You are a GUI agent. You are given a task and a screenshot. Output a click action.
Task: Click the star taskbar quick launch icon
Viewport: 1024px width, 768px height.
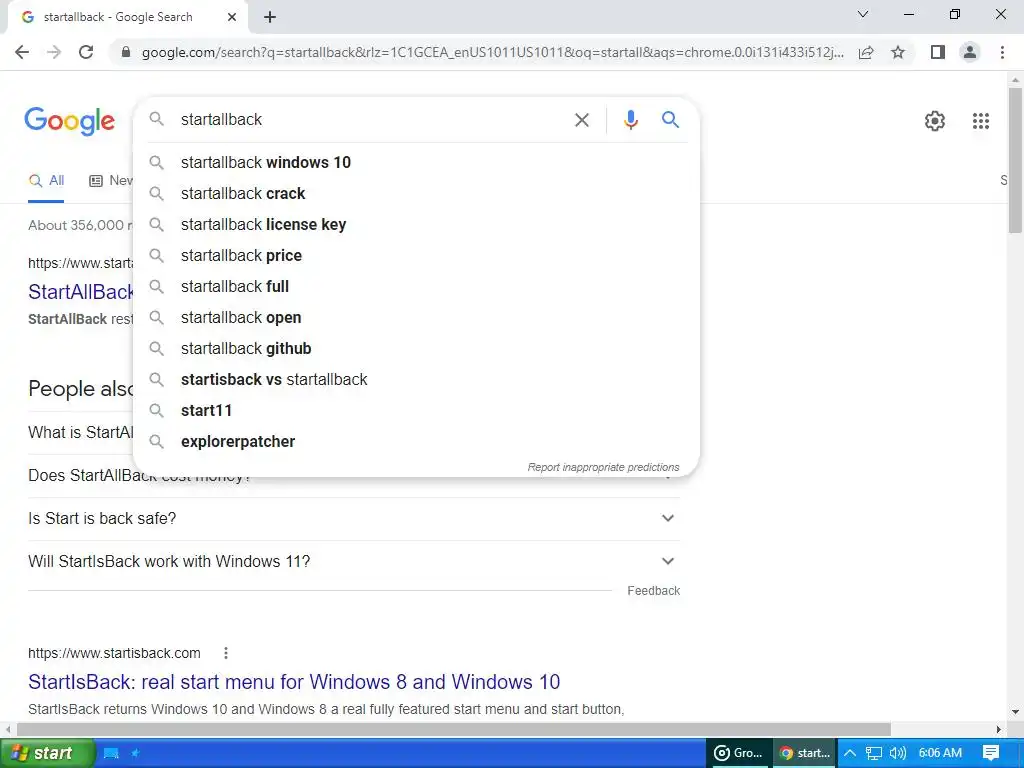tap(135, 753)
